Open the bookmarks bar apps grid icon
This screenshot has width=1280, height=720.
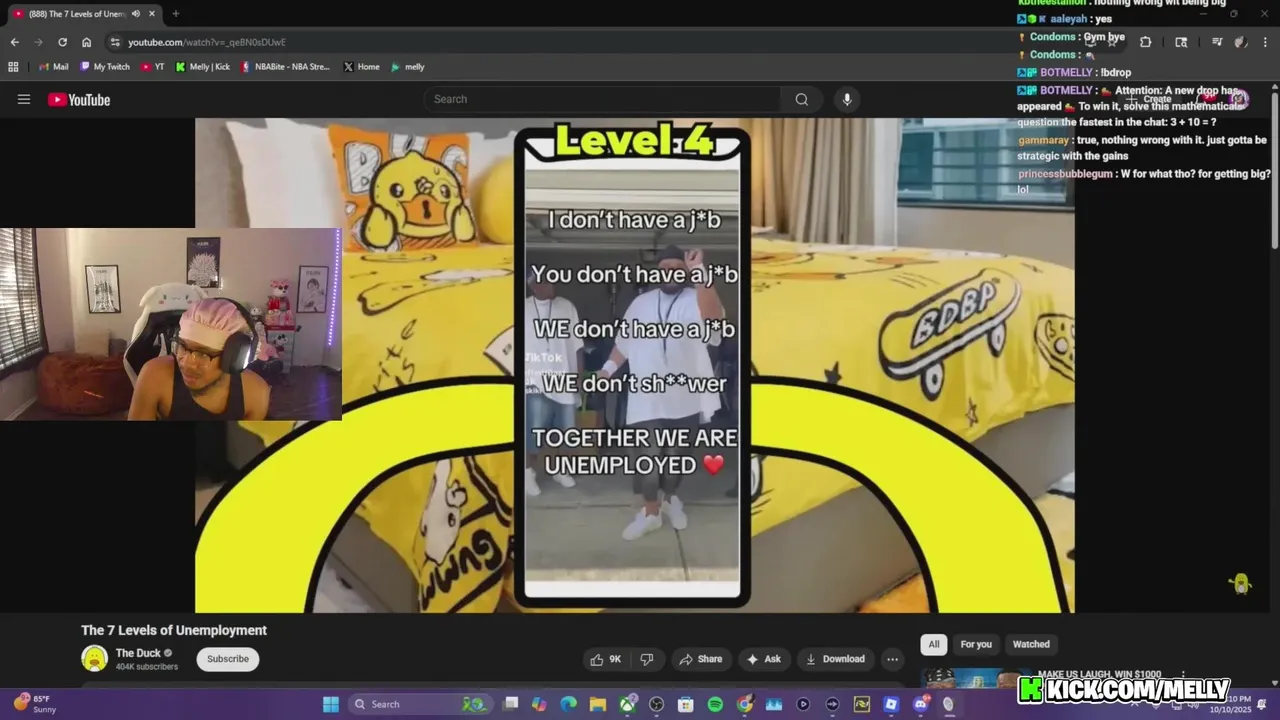[x=13, y=67]
